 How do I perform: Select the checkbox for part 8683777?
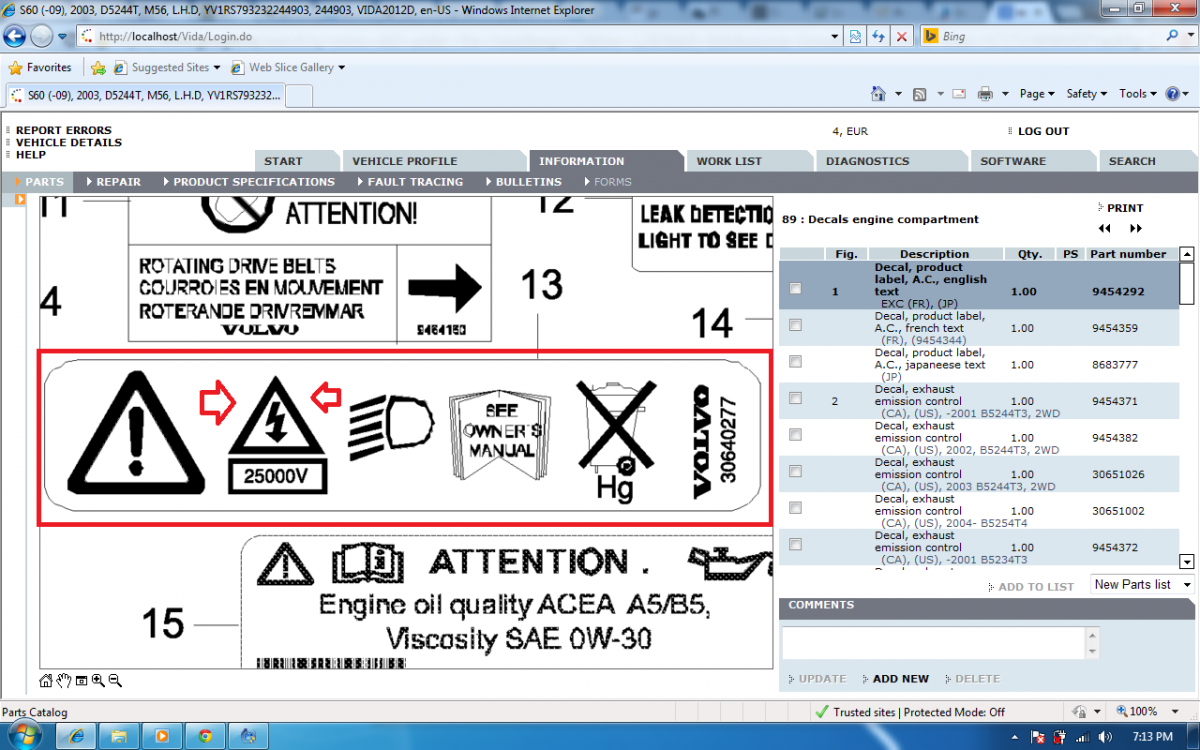coord(795,362)
